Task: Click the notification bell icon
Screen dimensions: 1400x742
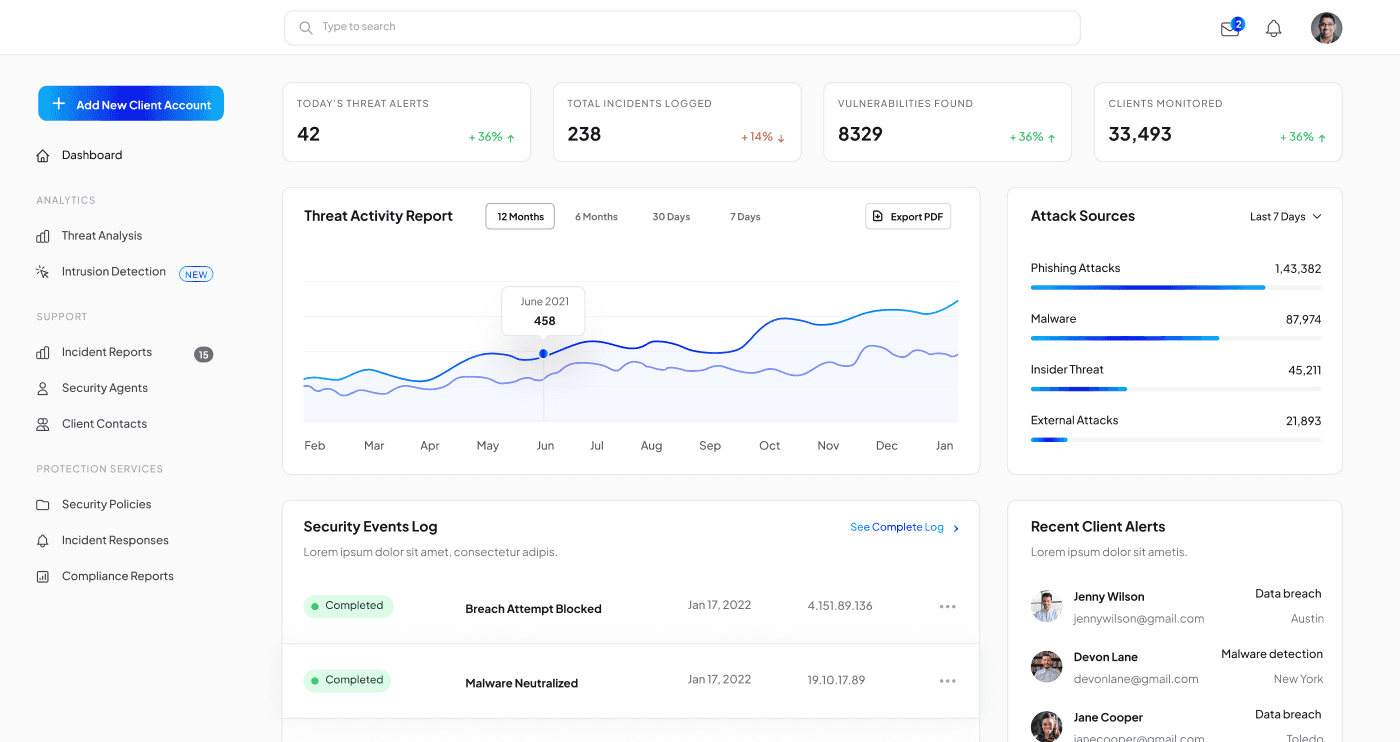Action: [x=1273, y=28]
